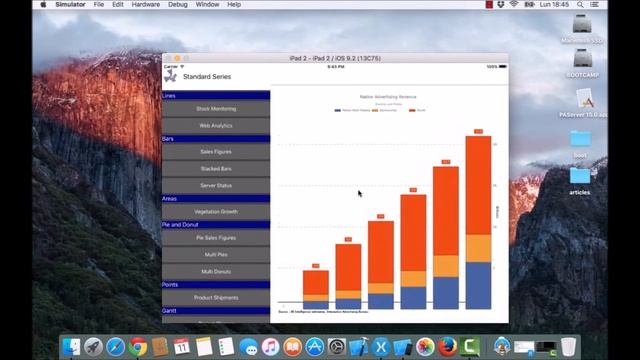Click Lines section header
The image size is (640, 360).
[x=216, y=96]
